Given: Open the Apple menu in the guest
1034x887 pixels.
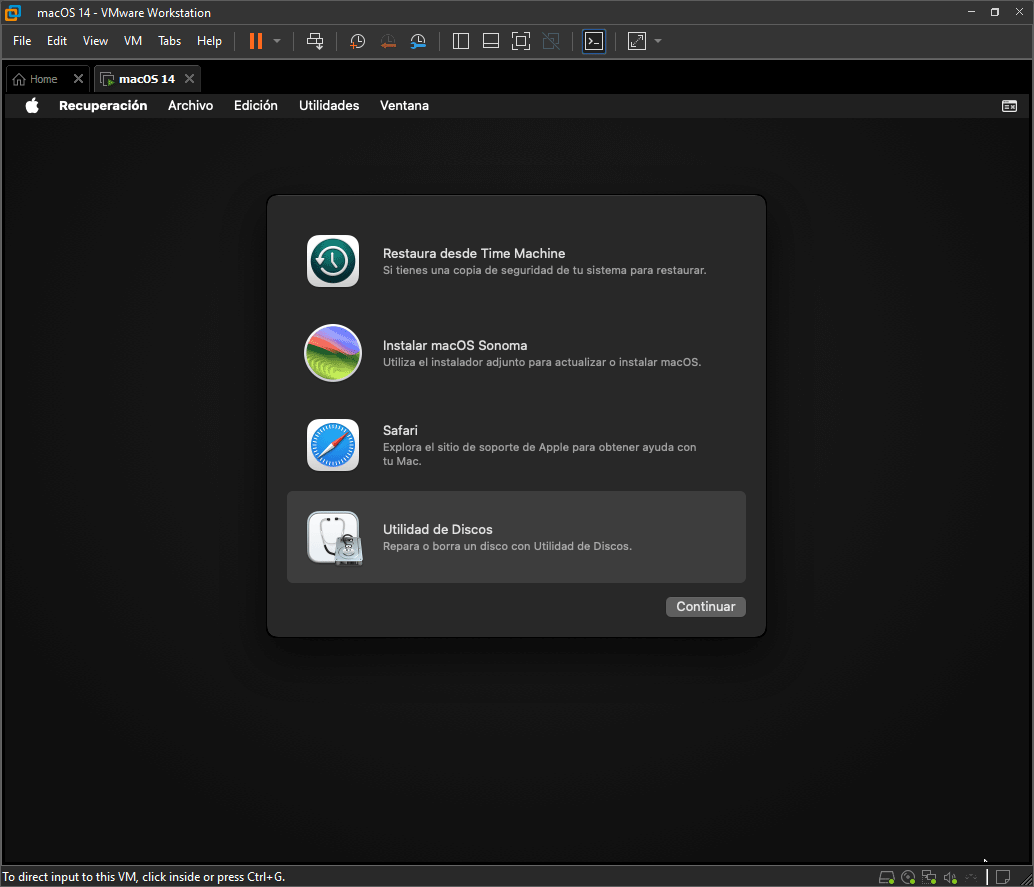Looking at the screenshot, I should click(x=32, y=106).
